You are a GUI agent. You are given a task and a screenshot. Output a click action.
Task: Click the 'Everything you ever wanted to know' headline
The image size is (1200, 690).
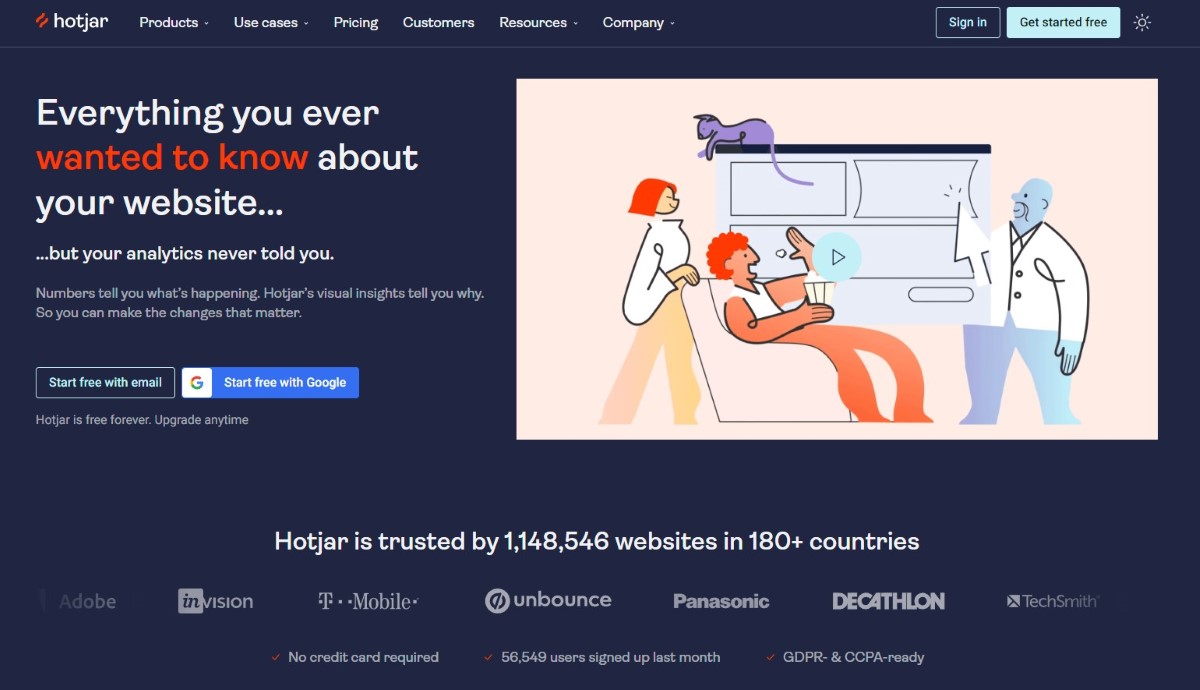coord(227,157)
